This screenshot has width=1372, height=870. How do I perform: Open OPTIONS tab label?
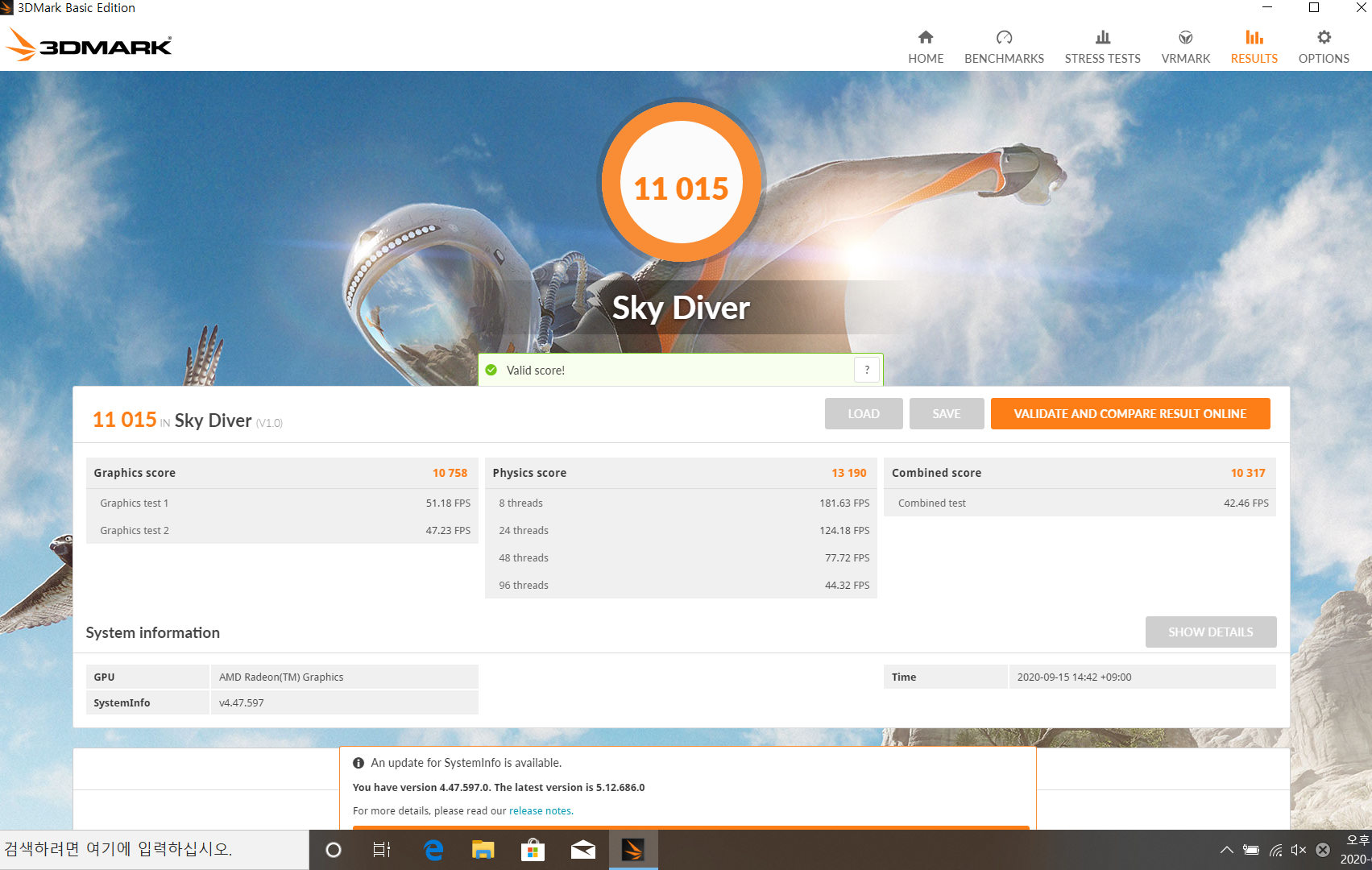[1324, 59]
